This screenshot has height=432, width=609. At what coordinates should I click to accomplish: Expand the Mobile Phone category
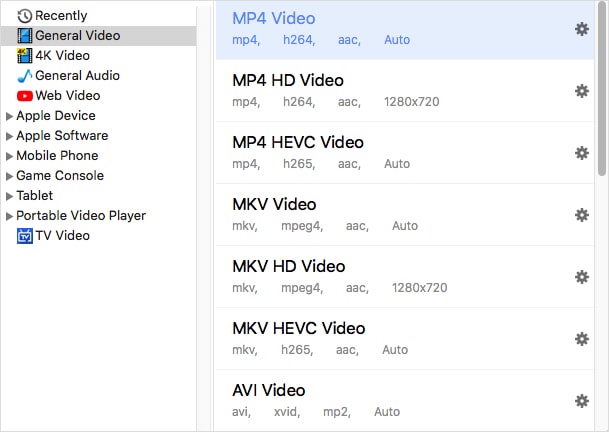(9, 156)
